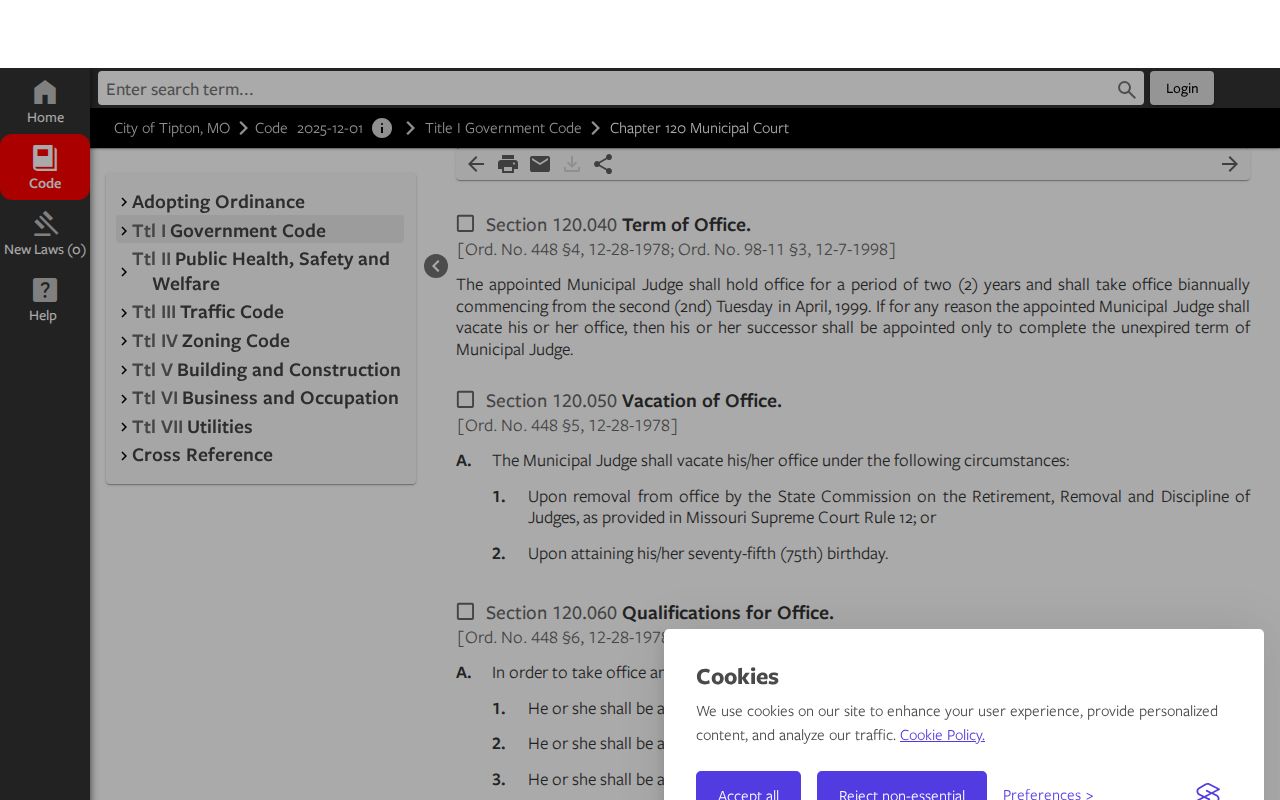Screen dimensions: 1280x800
Task: Click Section 120.050 Vacation of Office heading
Action: click(x=634, y=401)
